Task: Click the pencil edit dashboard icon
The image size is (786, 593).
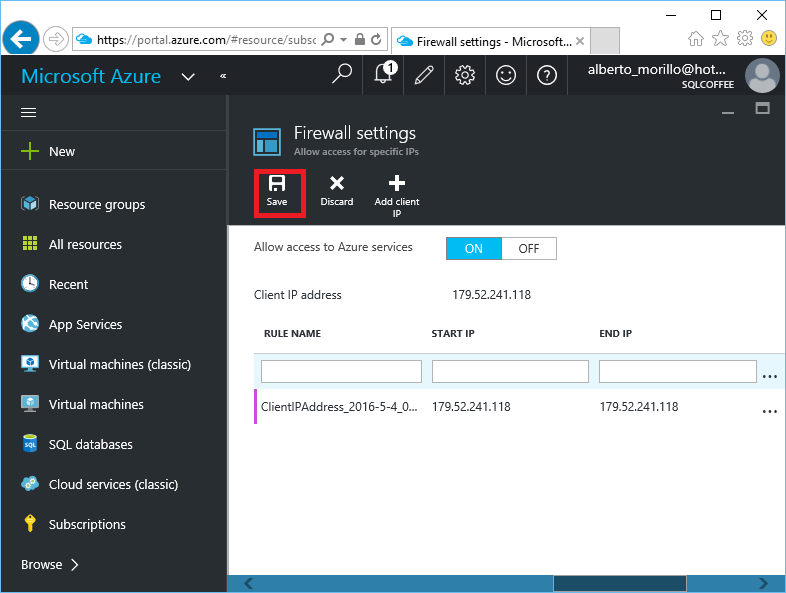Action: pos(424,75)
